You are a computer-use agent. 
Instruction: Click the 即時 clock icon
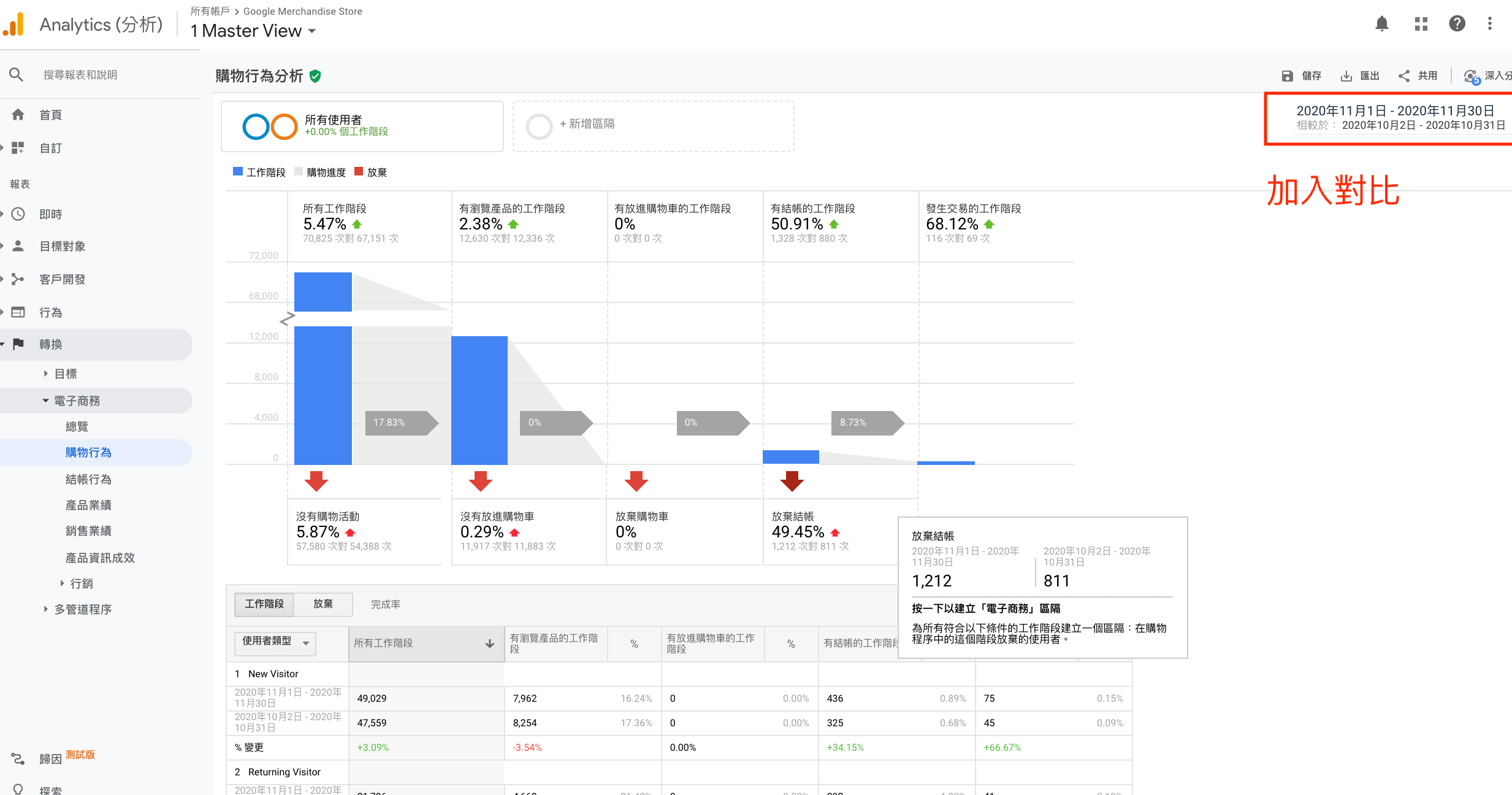(x=18, y=214)
